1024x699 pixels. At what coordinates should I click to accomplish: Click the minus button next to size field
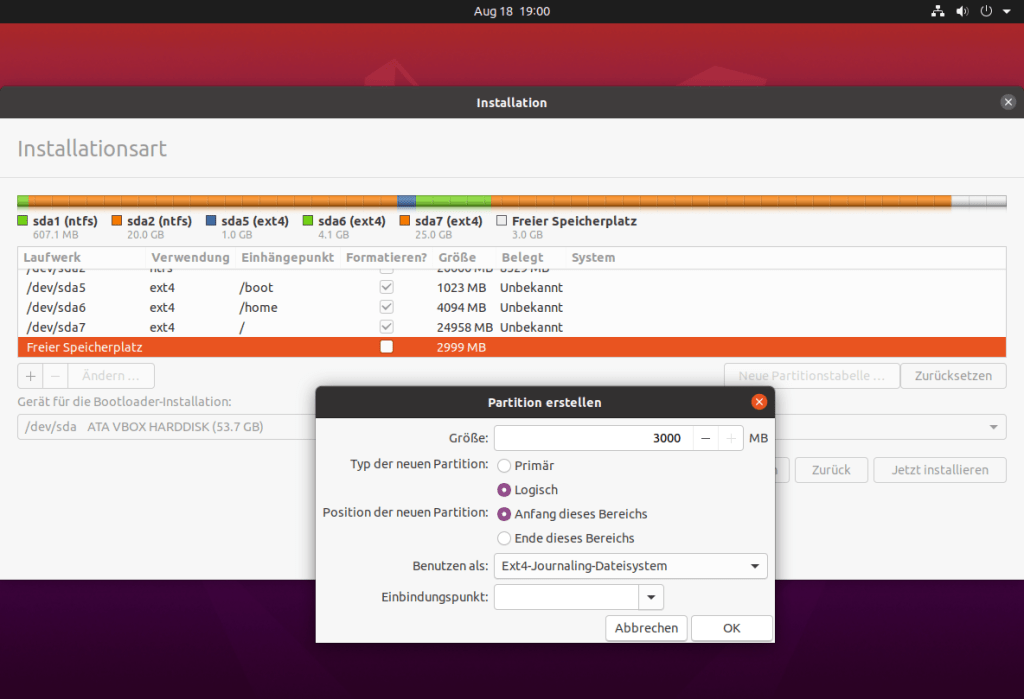tap(705, 438)
